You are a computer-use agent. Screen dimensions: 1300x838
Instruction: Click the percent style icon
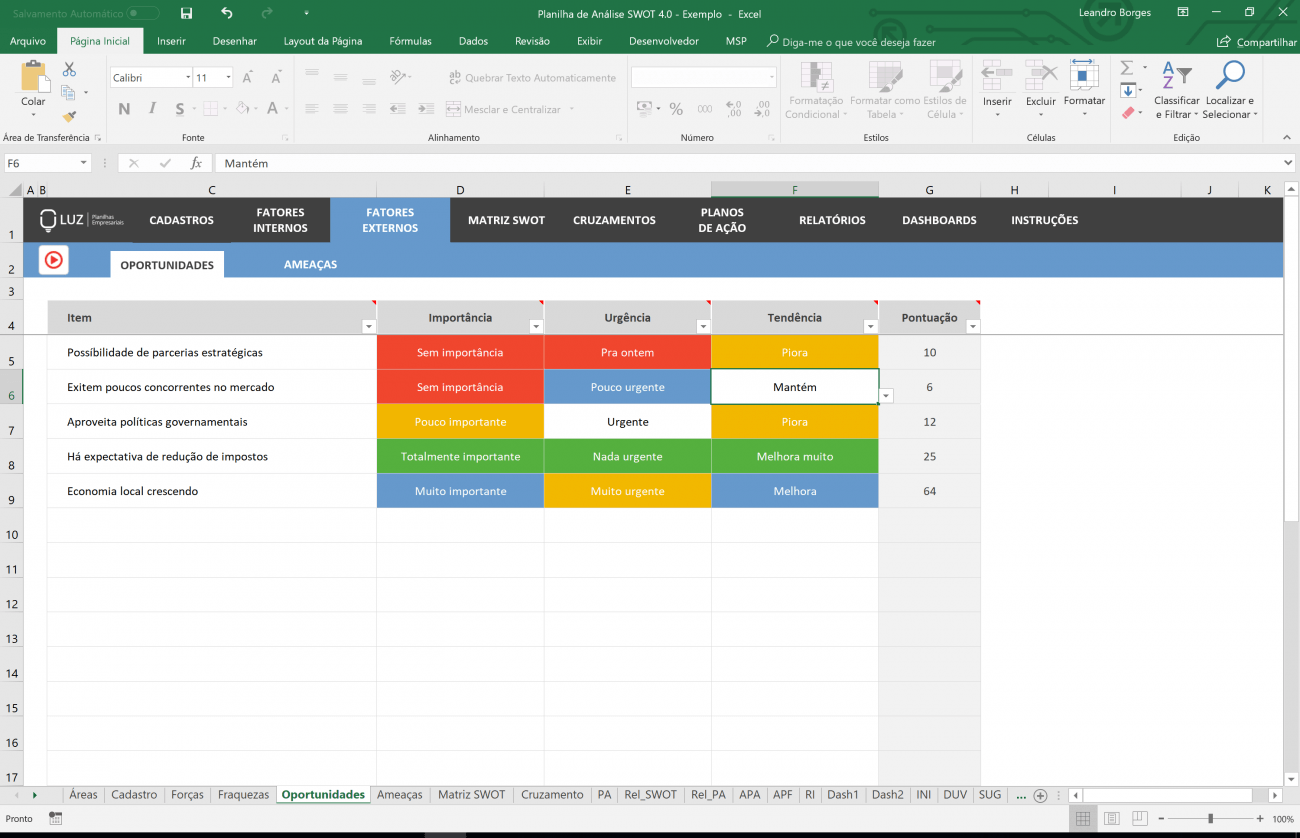pos(676,109)
